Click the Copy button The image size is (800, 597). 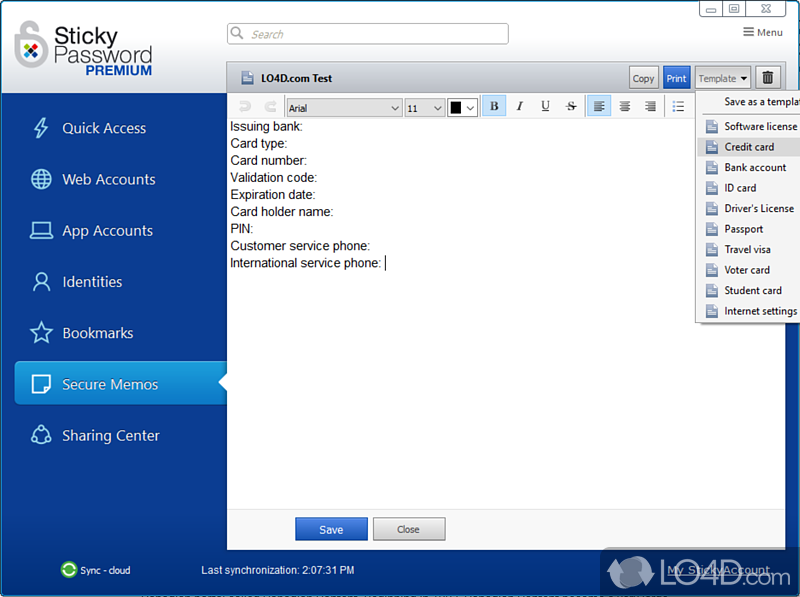[643, 78]
